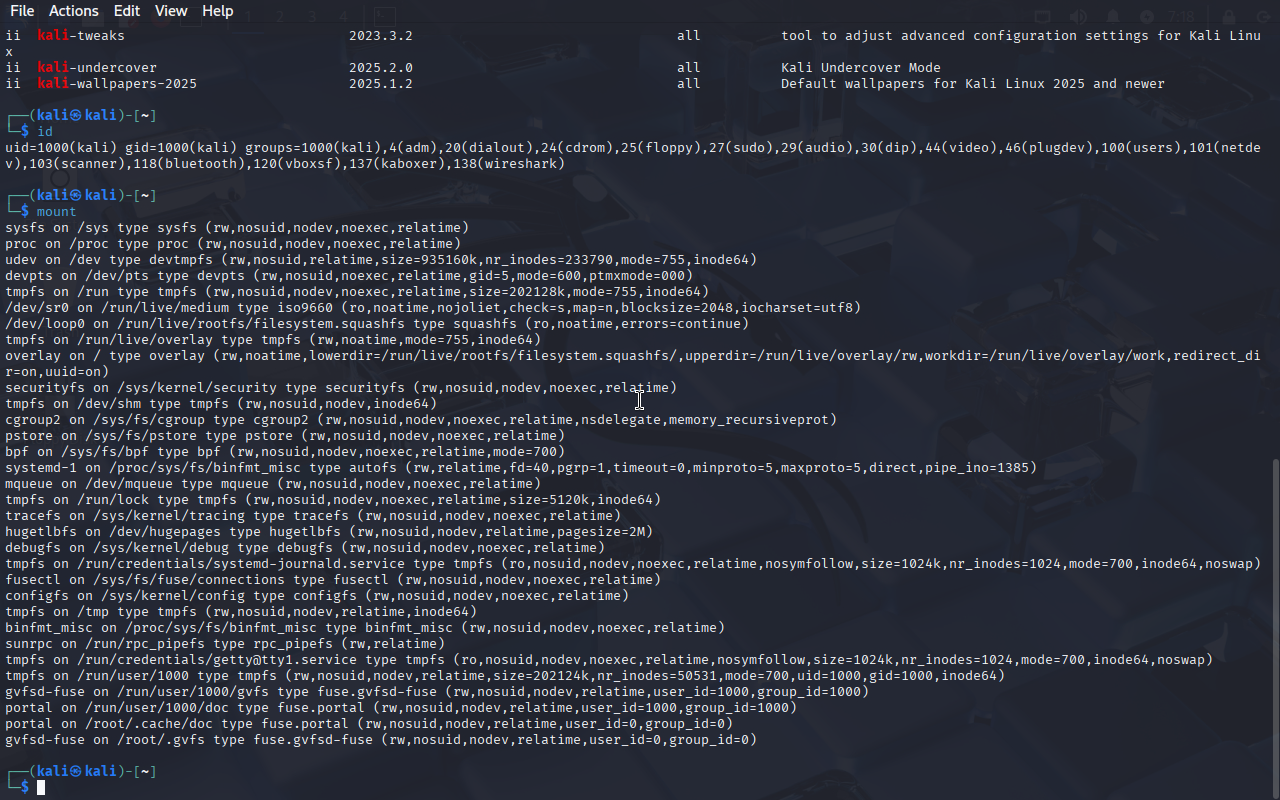Click 'tmpfs on /run/live/overlay' line
This screenshot has width=1280, height=800.
(273, 339)
